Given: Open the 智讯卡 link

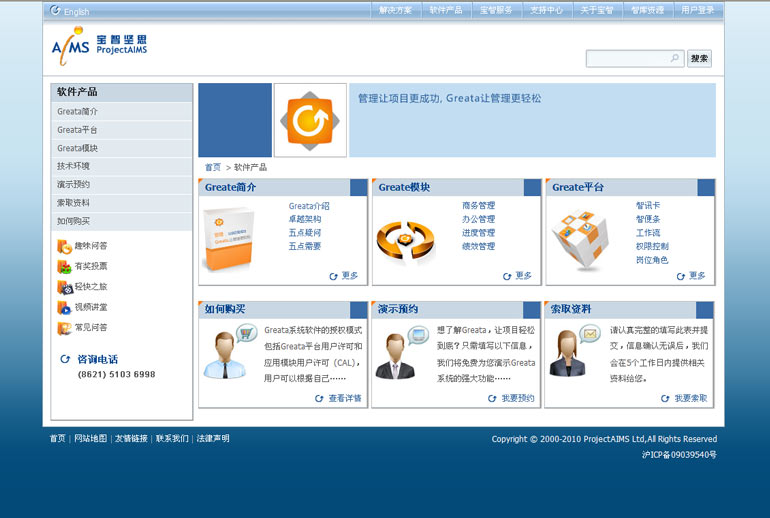Looking at the screenshot, I should (x=648, y=206).
